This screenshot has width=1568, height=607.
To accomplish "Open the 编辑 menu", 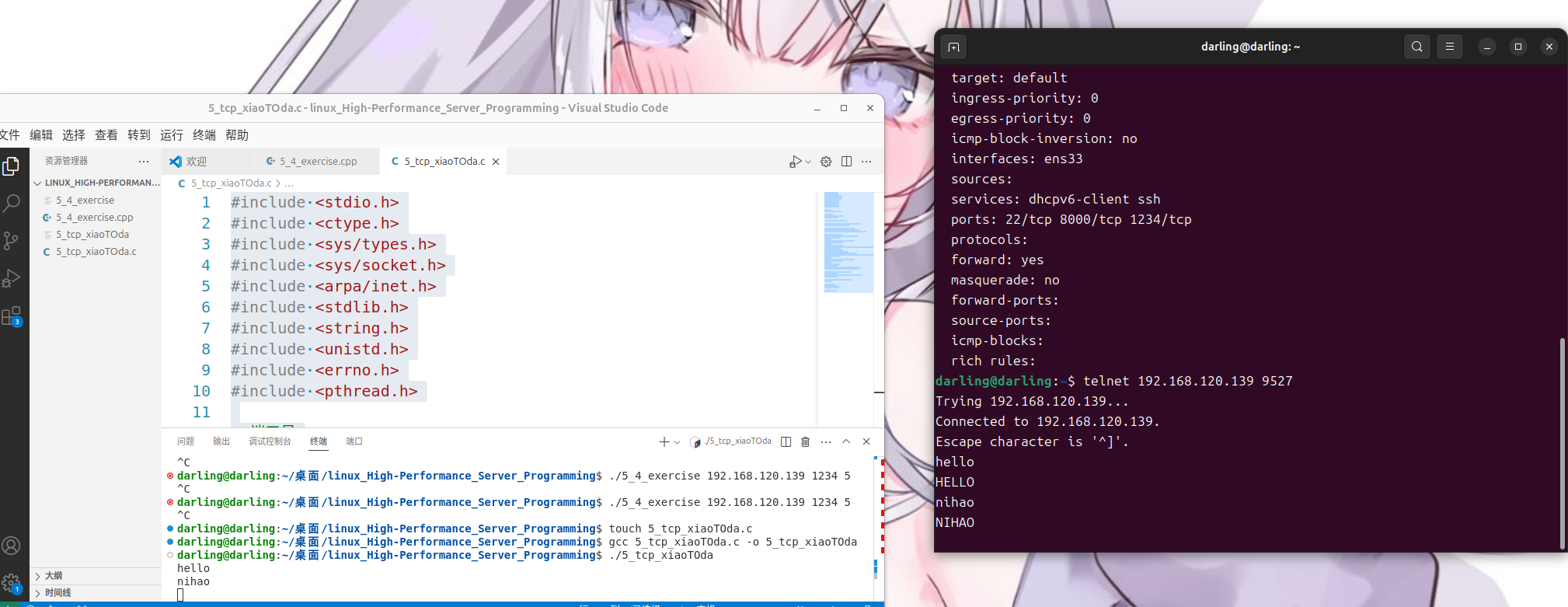I will coord(41,135).
